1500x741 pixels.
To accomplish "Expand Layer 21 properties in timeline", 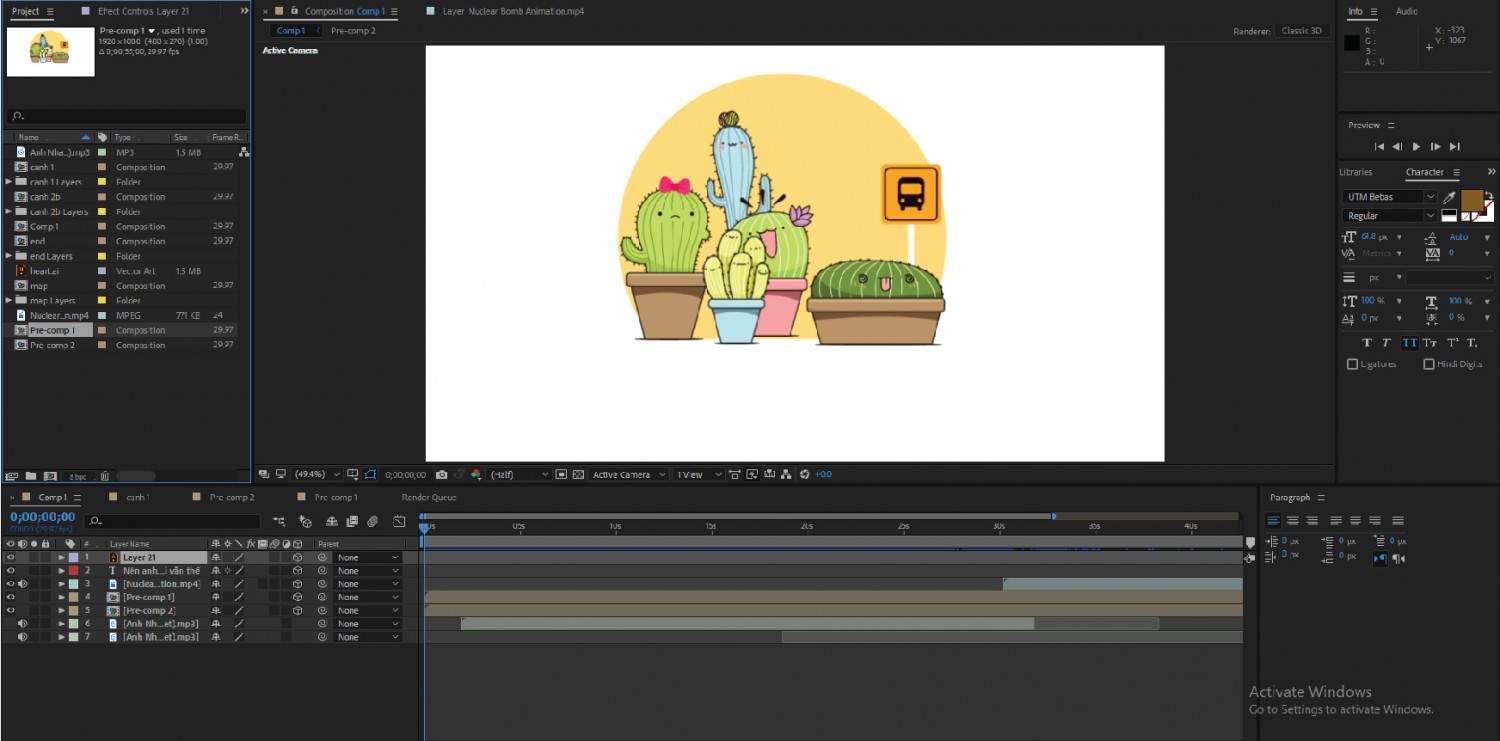I will (61, 557).
